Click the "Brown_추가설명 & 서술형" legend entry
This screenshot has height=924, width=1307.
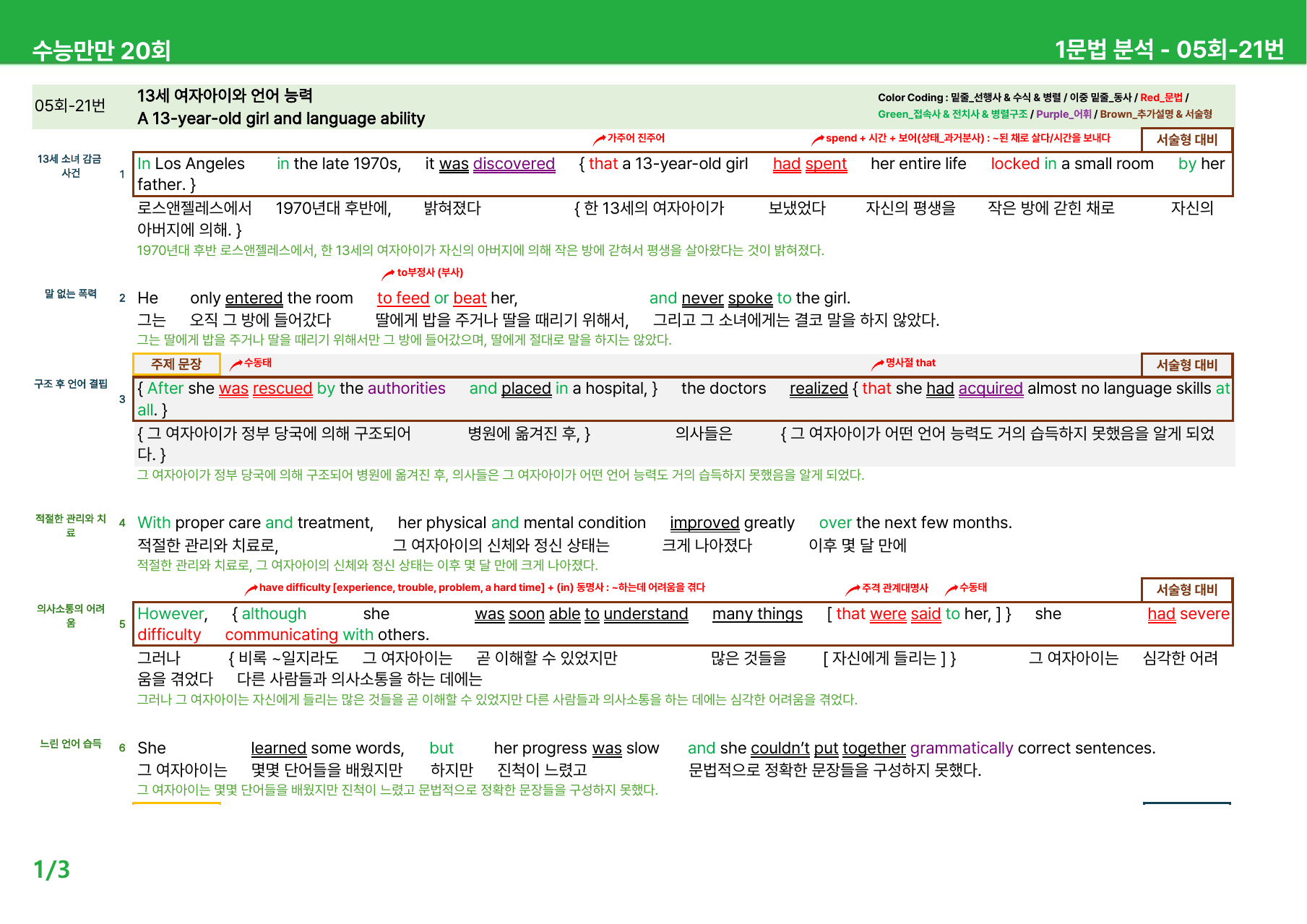tap(1156, 114)
